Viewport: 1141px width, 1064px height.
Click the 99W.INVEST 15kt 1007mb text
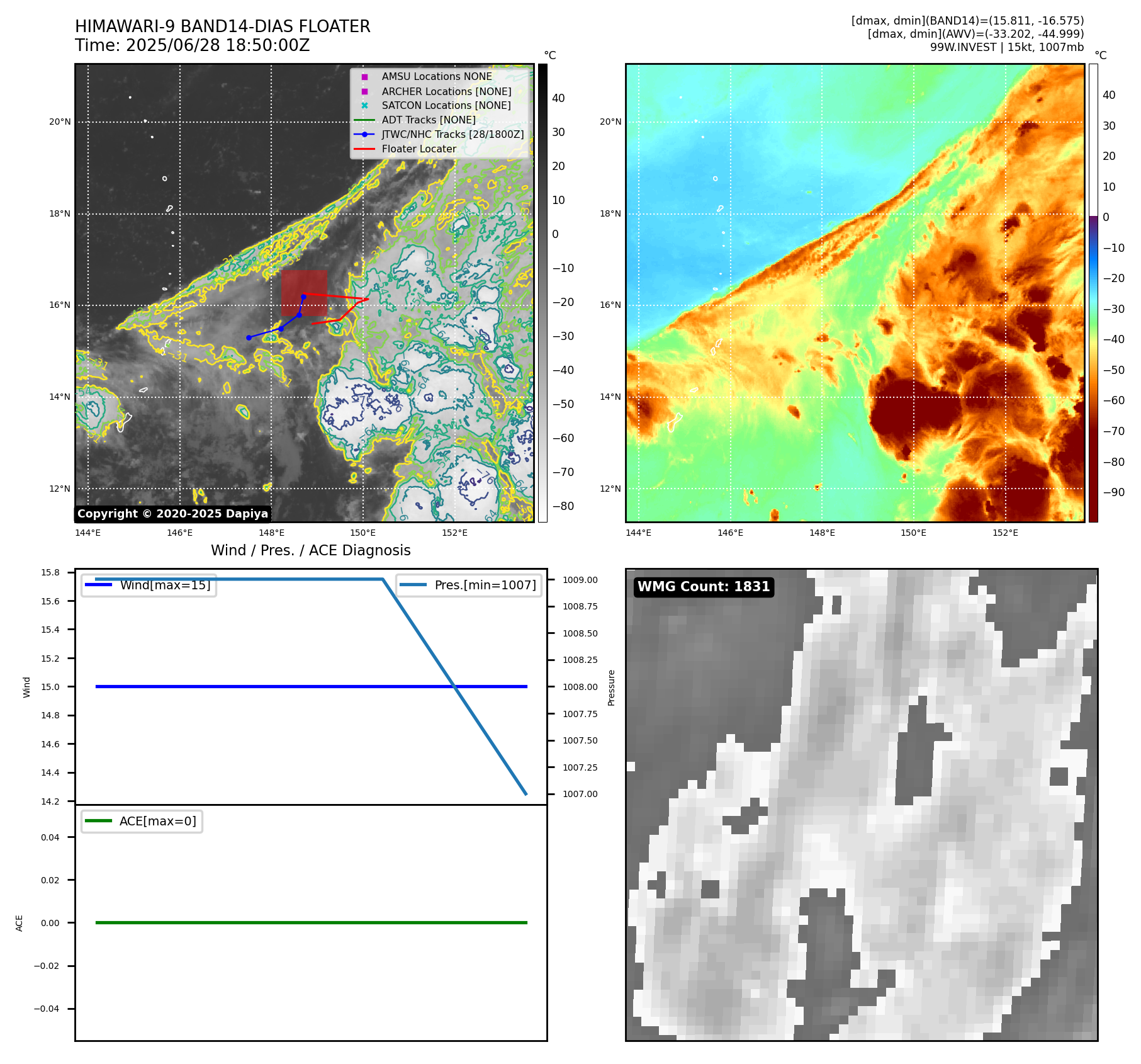pyautogui.click(x=1007, y=47)
